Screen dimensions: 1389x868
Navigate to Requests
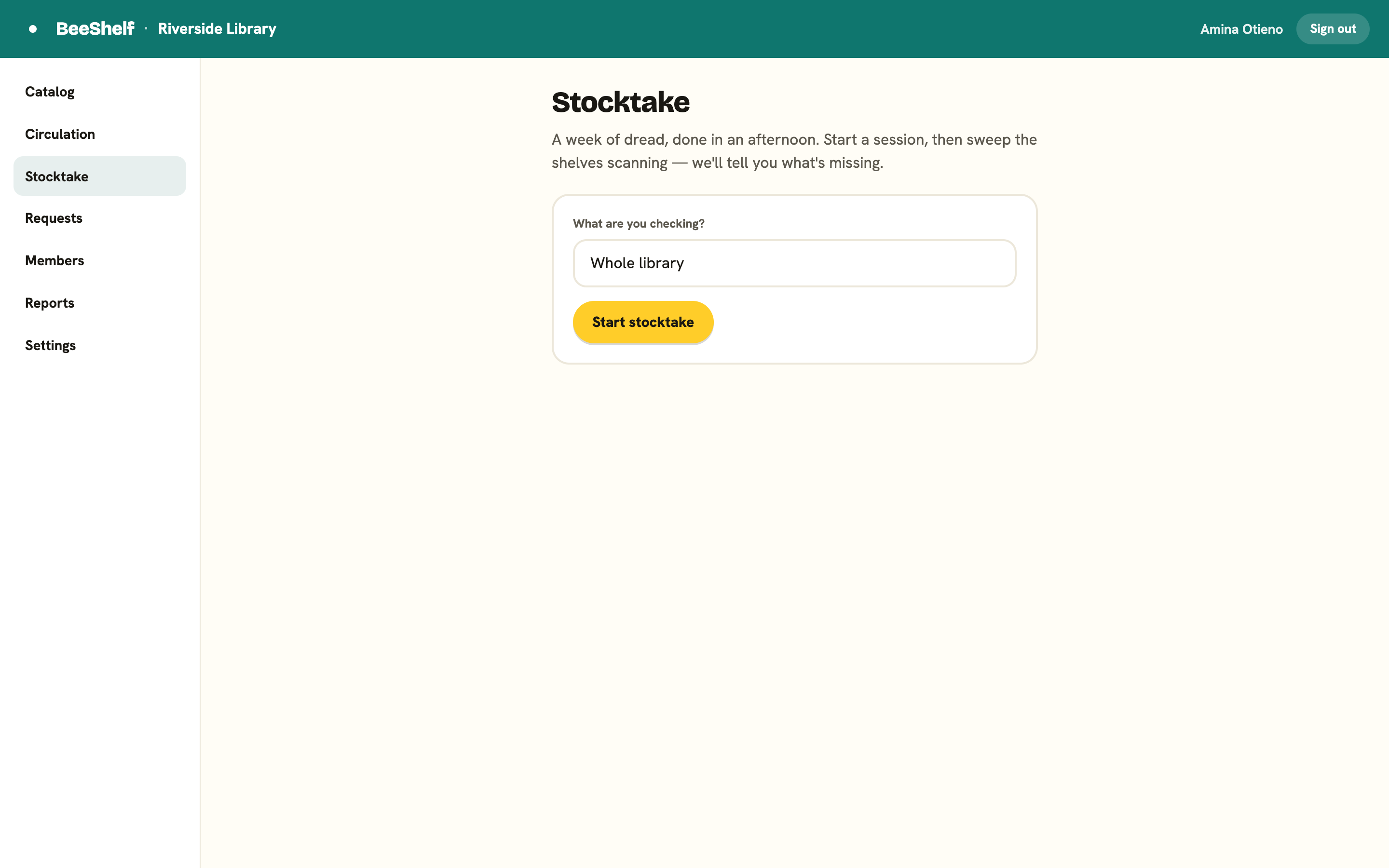pos(100,218)
